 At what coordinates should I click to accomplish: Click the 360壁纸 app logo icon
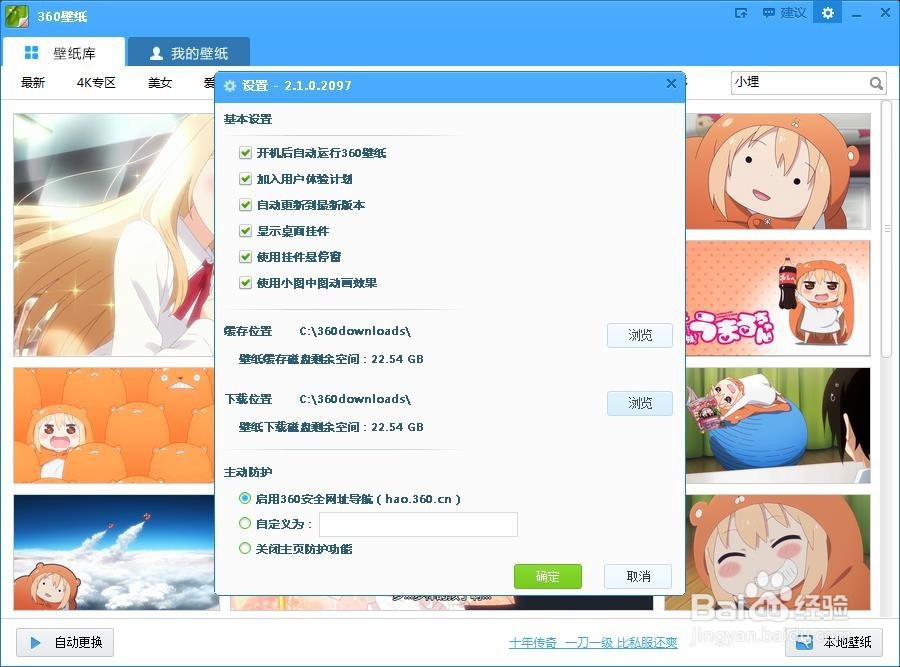(15, 15)
